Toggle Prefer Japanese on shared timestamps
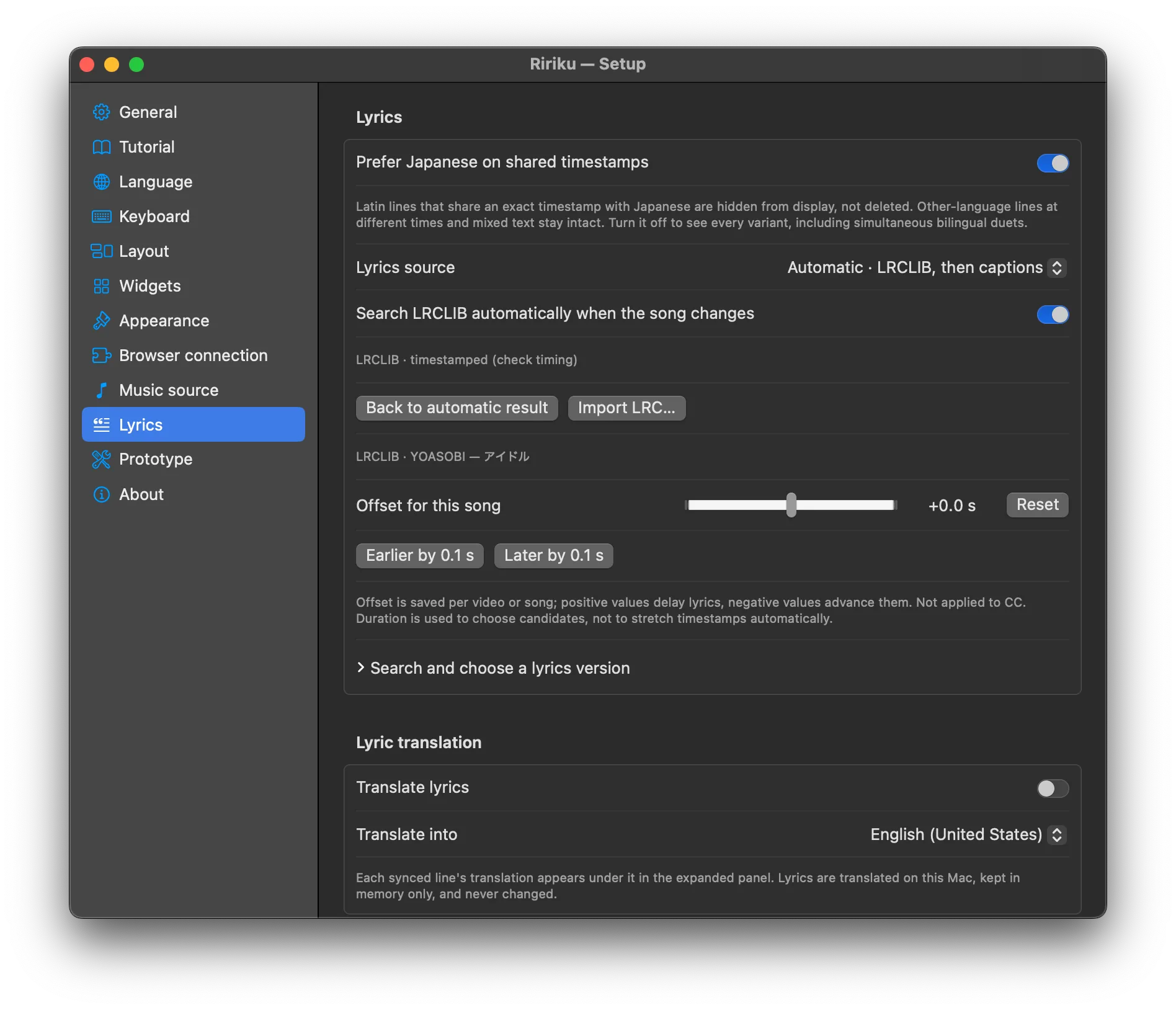The width and height of the screenshot is (1176, 1010). [x=1053, y=163]
